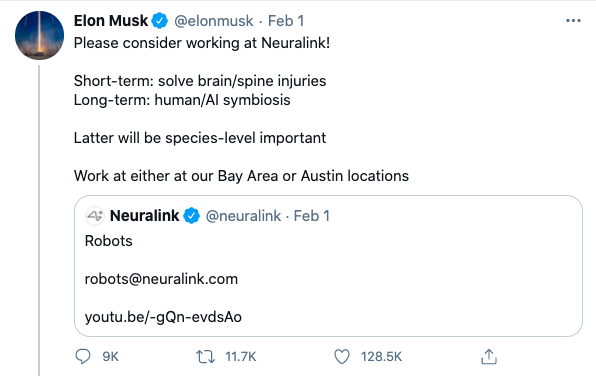Image resolution: width=596 pixels, height=376 pixels.
Task: Open the share upload icon
Action: coord(489,357)
